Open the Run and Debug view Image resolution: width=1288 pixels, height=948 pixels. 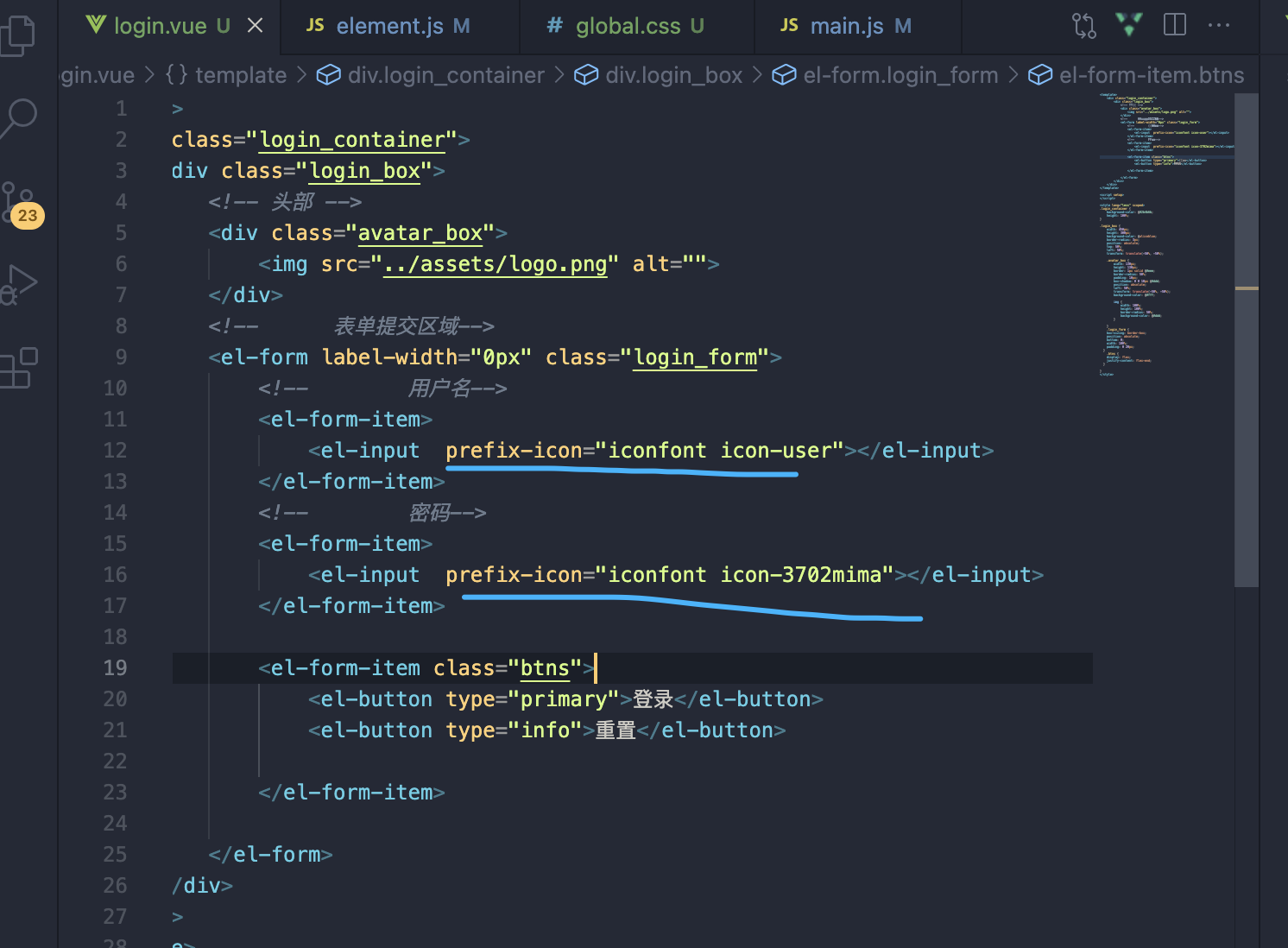coord(19,284)
